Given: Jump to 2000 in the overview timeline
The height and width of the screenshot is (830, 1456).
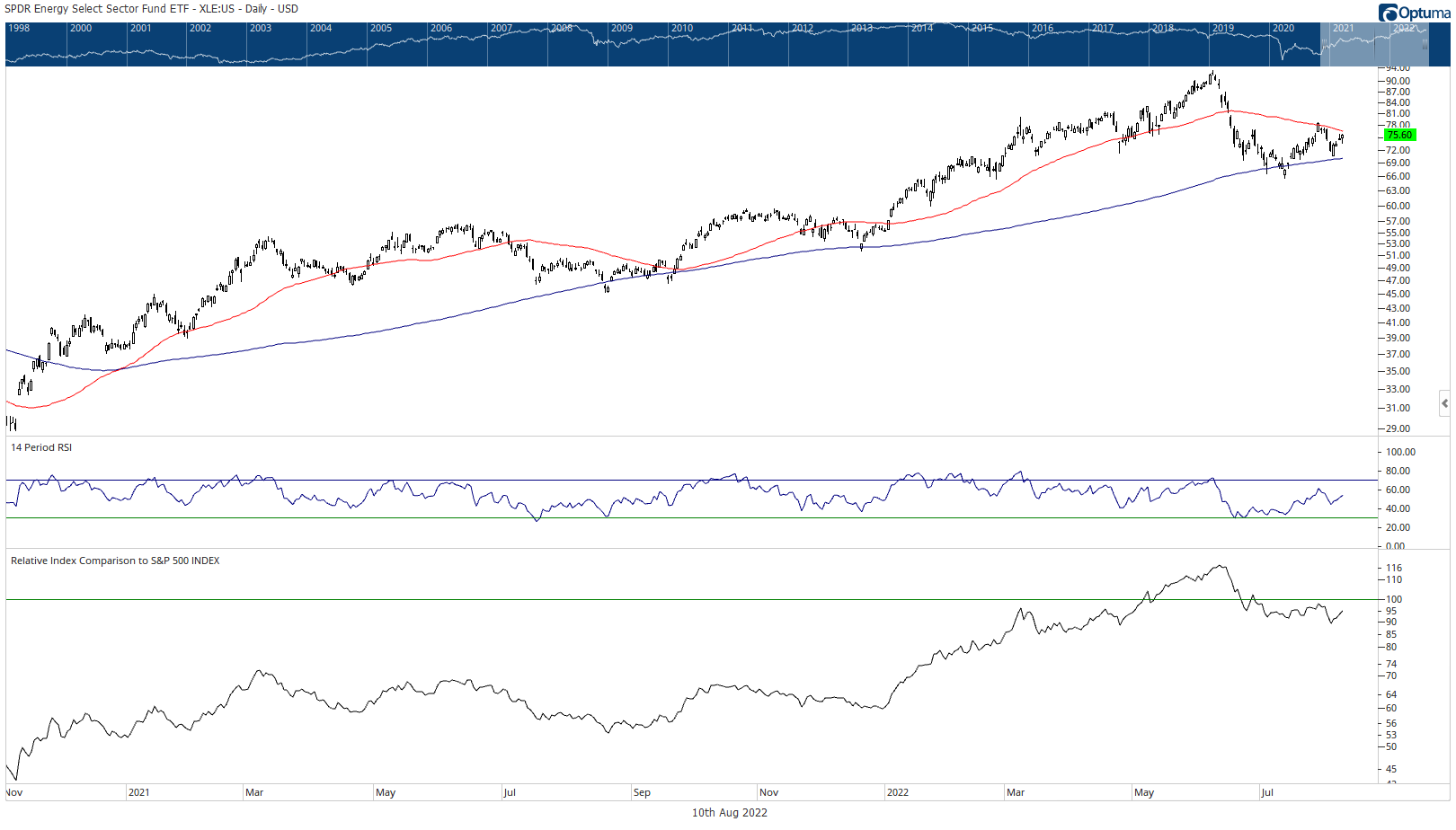Looking at the screenshot, I should 81,28.
